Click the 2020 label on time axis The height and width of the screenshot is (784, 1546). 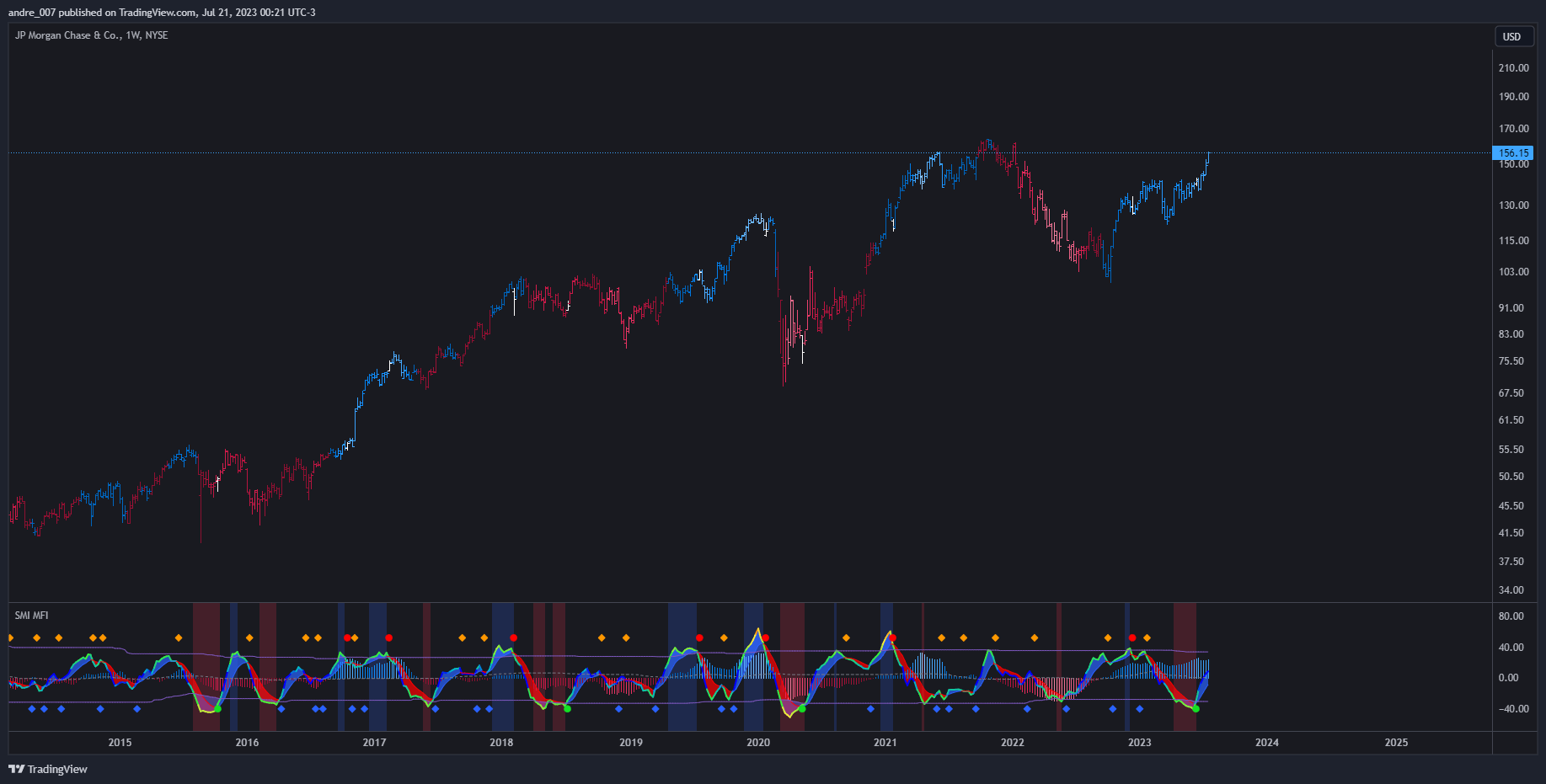[x=758, y=742]
